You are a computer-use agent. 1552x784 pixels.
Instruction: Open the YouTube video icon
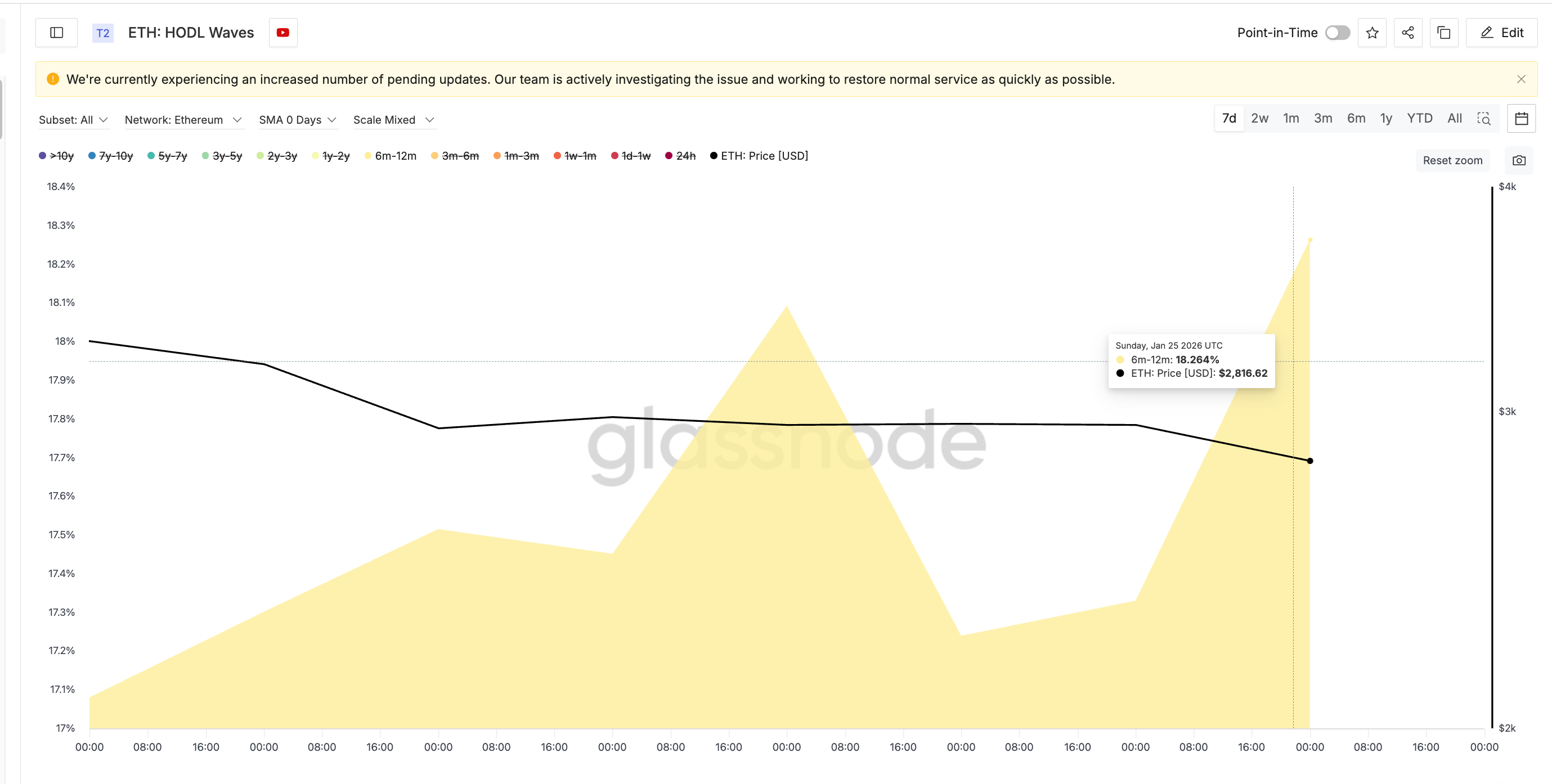click(282, 33)
